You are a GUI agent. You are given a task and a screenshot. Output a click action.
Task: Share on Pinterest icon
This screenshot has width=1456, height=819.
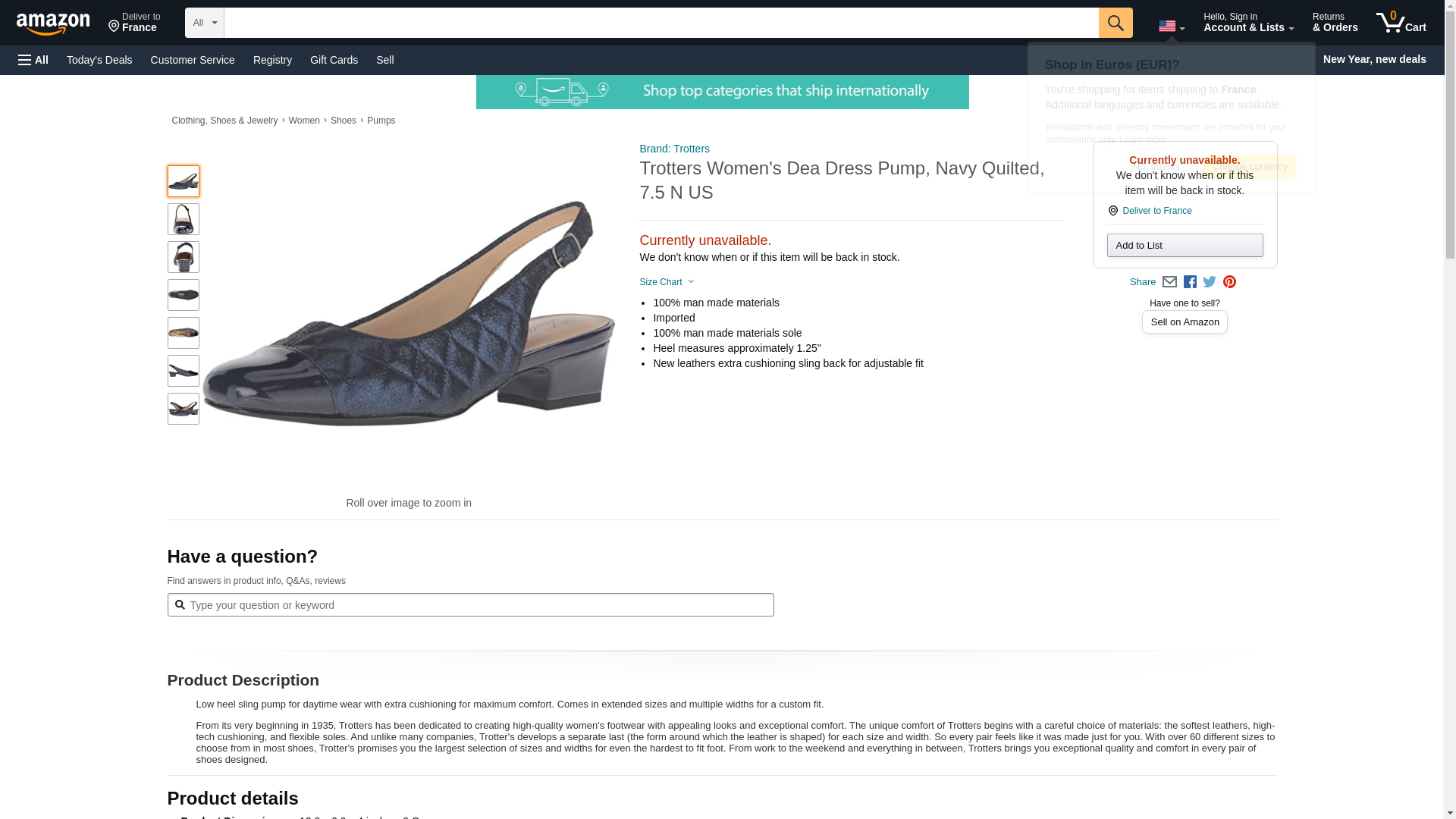pyautogui.click(x=1229, y=282)
